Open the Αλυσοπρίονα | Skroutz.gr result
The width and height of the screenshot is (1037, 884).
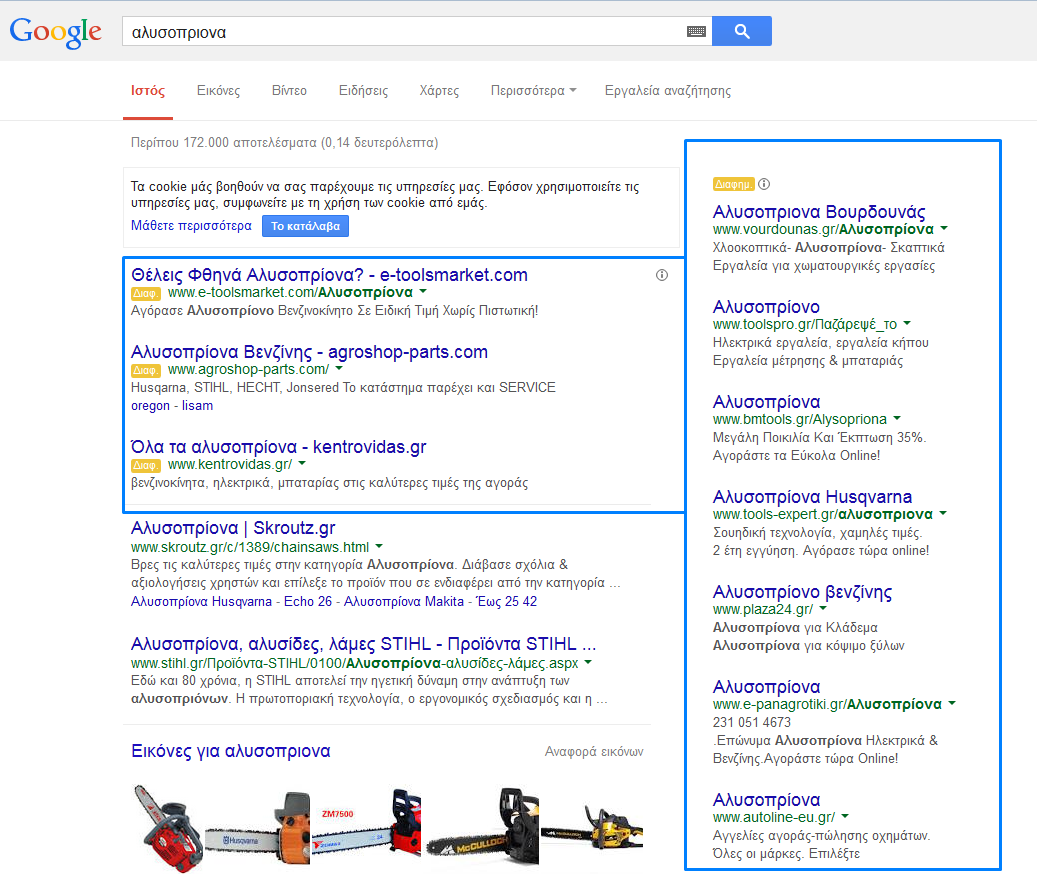click(233, 528)
